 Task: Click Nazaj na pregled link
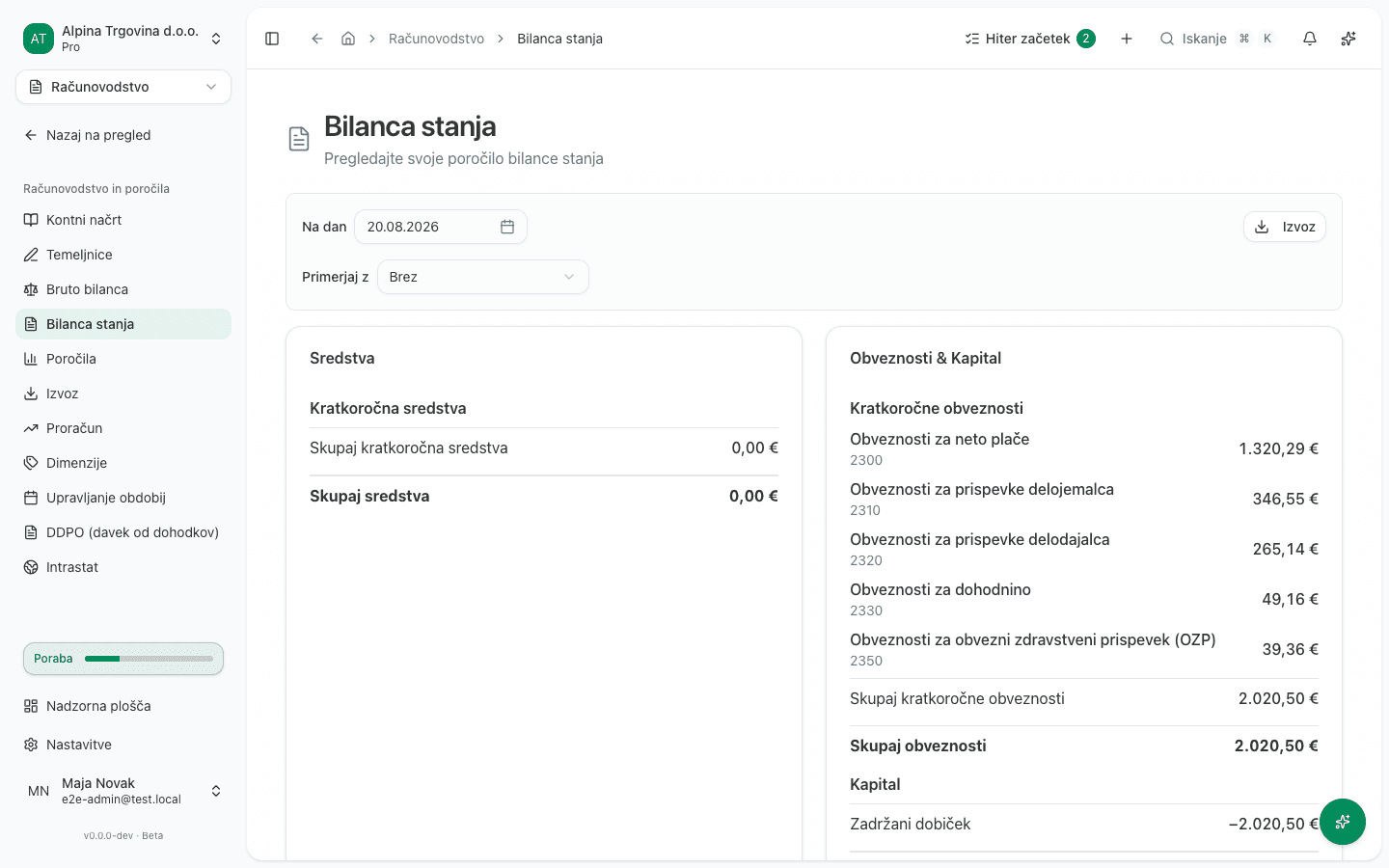[123, 135]
